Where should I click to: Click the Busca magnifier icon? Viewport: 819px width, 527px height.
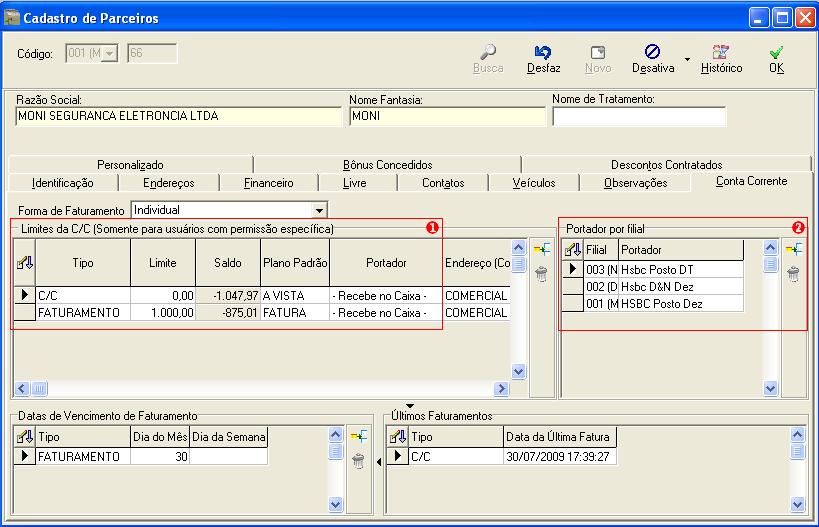point(488,52)
